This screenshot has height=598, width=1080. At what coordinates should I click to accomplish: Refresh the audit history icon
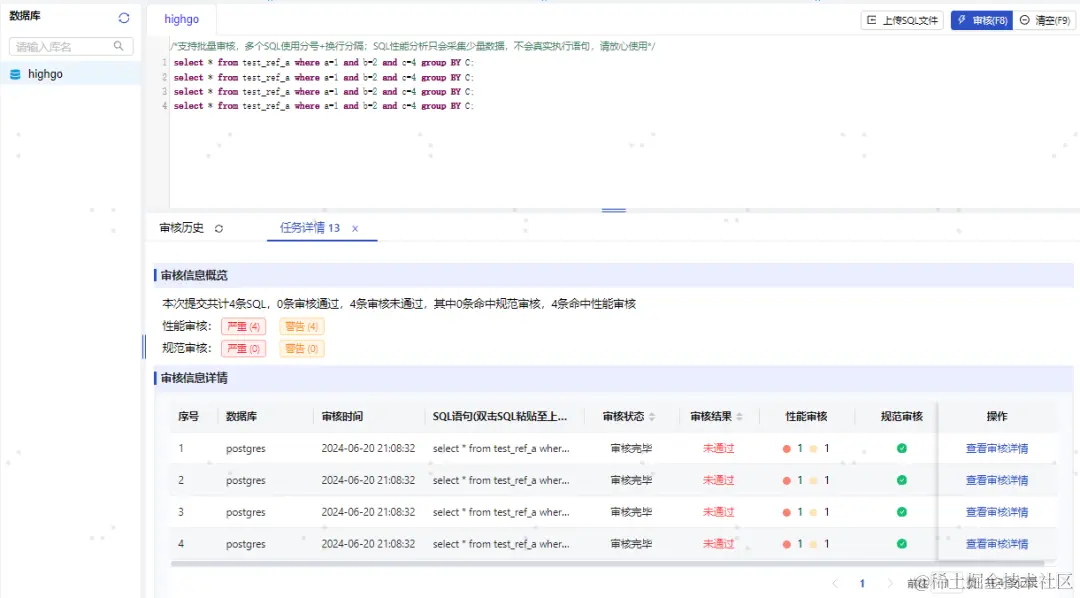(219, 229)
